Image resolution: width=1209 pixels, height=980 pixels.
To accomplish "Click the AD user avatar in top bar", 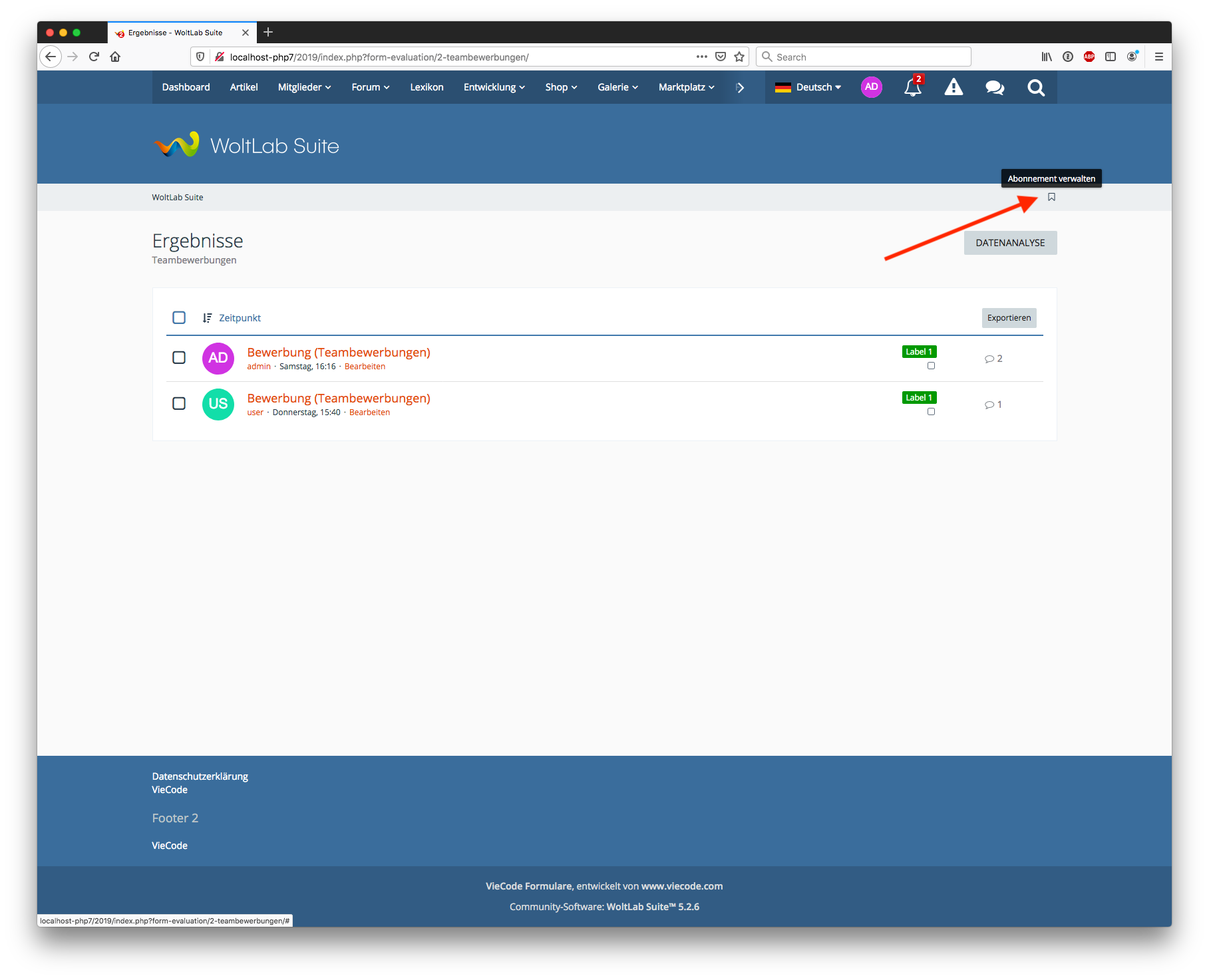I will 871,87.
